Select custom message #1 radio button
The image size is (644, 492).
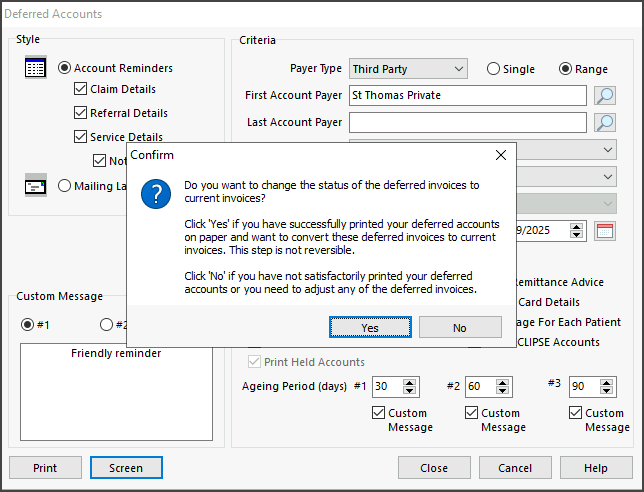coord(28,324)
